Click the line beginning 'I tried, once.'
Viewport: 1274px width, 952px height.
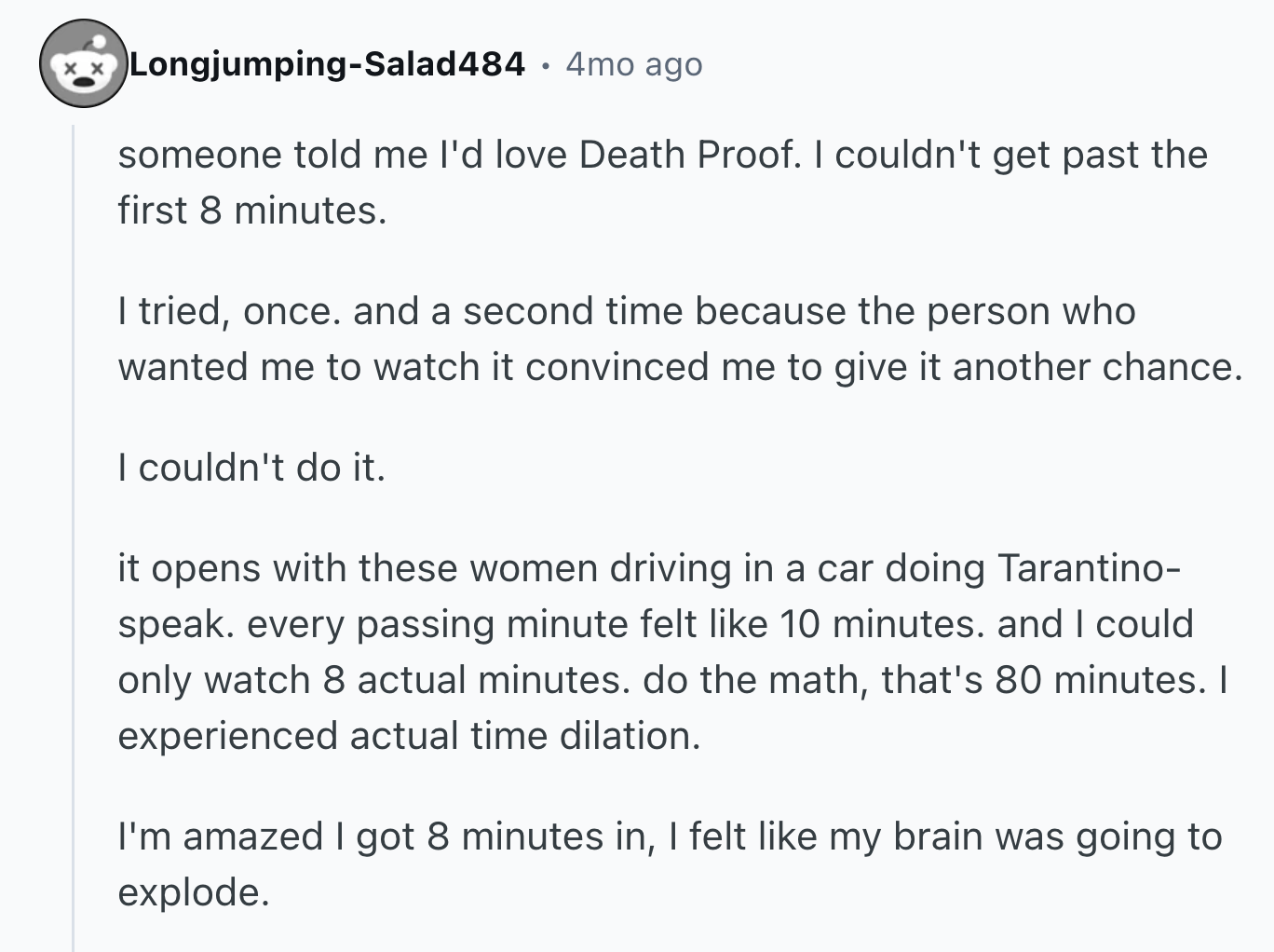tap(627, 310)
